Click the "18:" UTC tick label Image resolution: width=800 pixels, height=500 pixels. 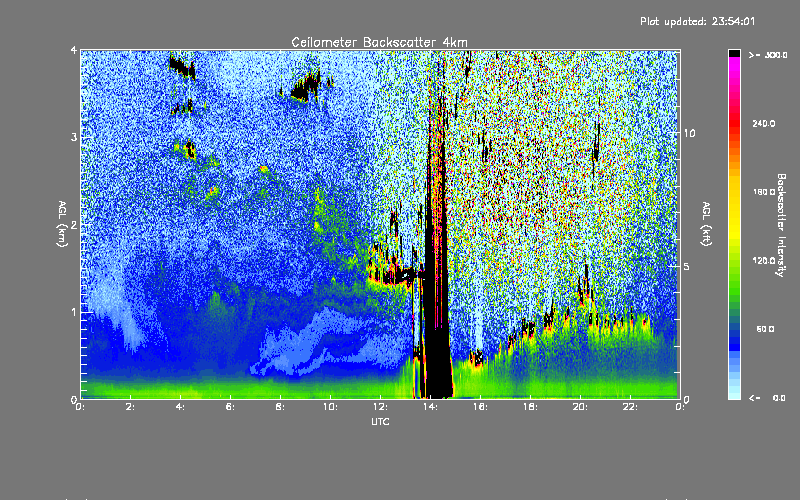click(x=531, y=407)
